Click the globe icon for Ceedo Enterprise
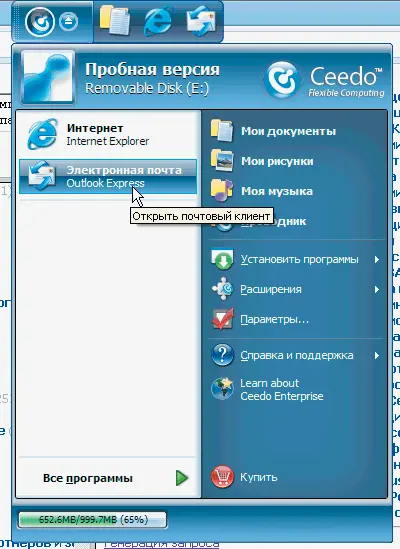 click(222, 388)
